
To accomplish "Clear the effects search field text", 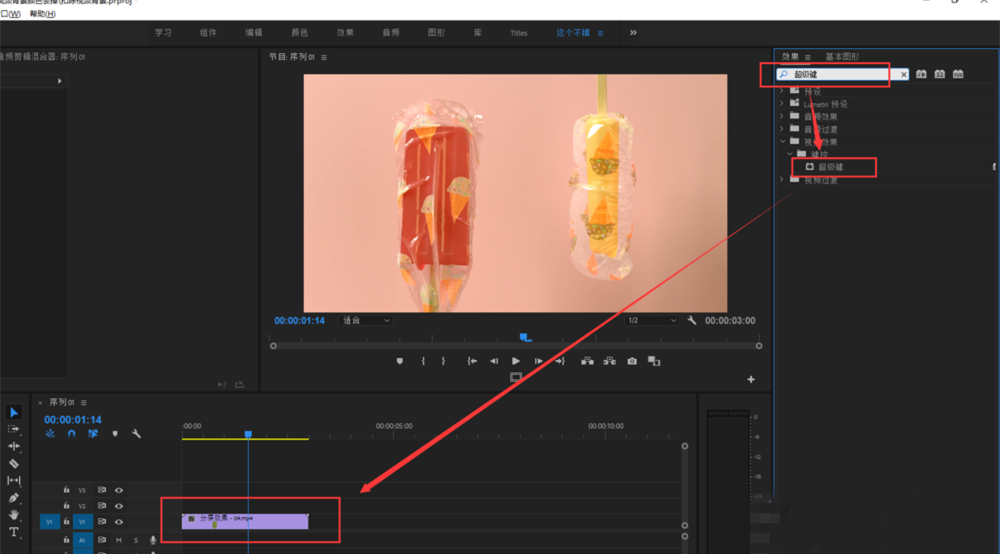I will click(904, 74).
